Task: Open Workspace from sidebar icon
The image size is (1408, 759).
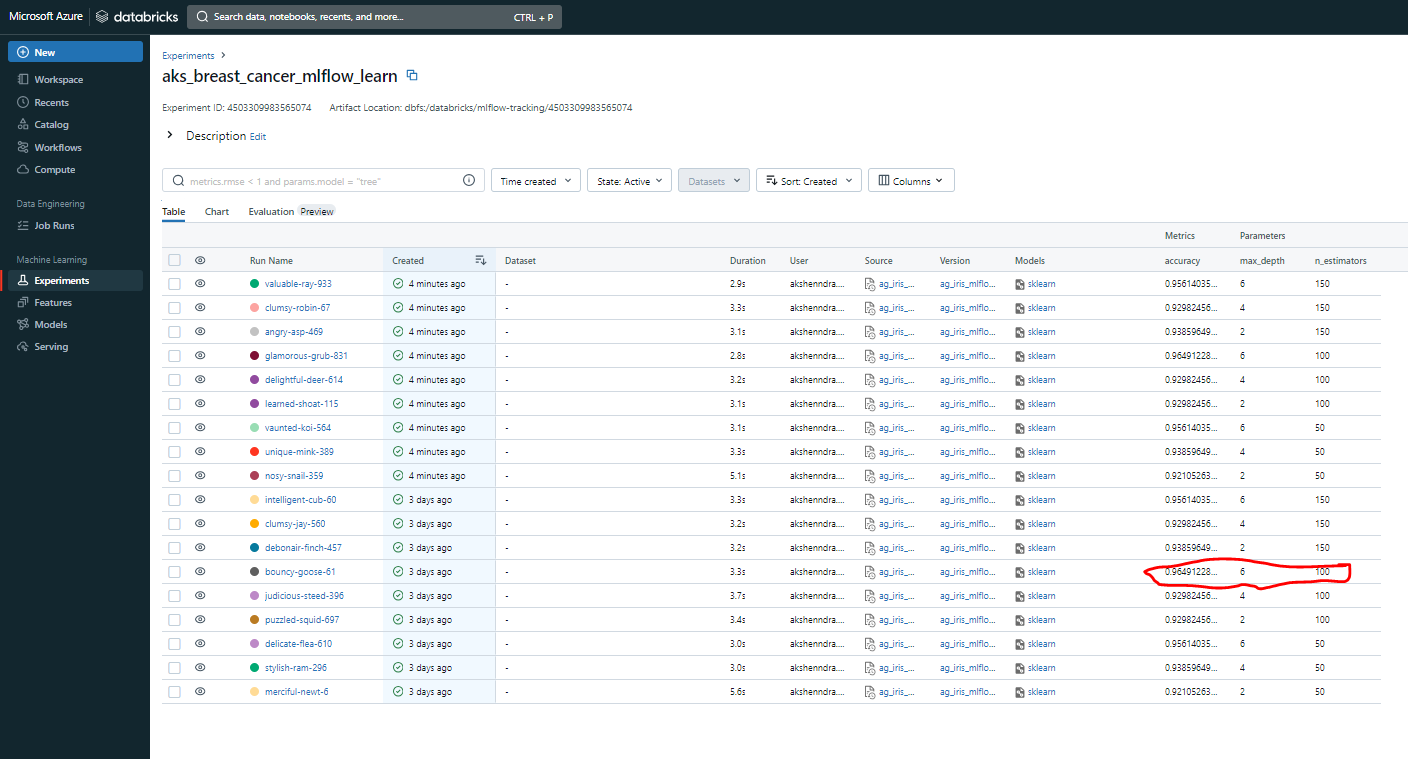Action: tap(23, 79)
